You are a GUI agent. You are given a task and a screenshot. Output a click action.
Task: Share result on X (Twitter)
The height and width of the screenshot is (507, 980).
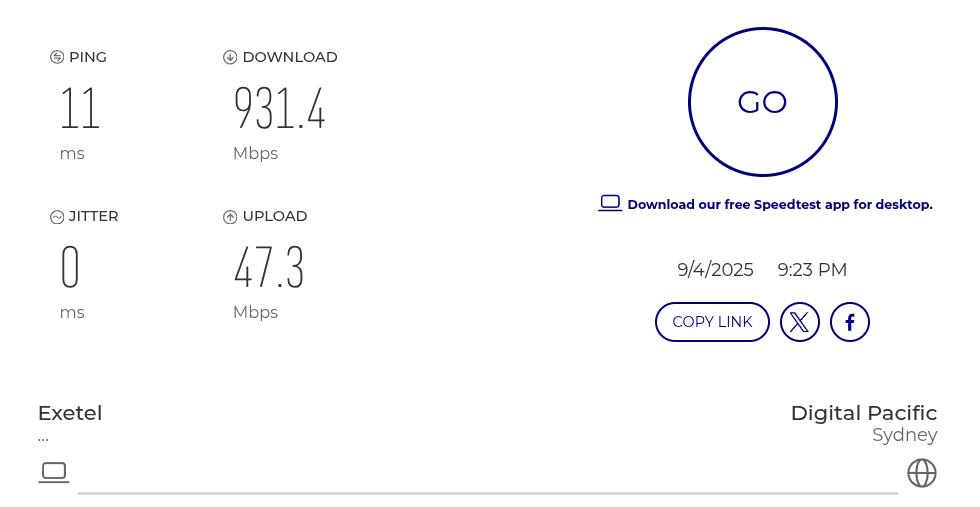click(x=799, y=322)
